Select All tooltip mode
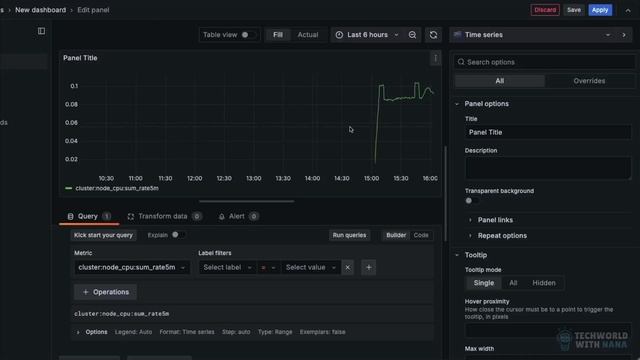This screenshot has height=360, width=640. [x=513, y=283]
